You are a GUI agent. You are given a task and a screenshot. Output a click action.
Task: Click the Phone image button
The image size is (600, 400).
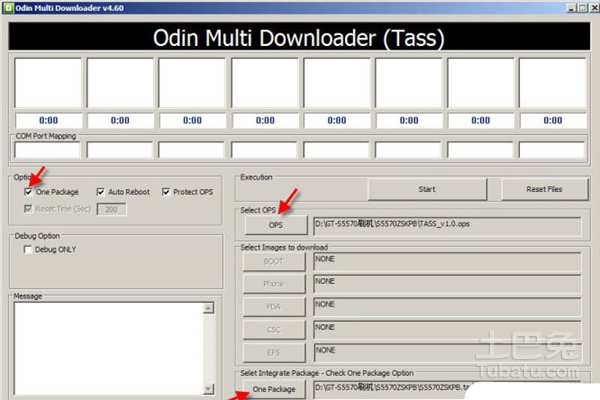coord(274,284)
